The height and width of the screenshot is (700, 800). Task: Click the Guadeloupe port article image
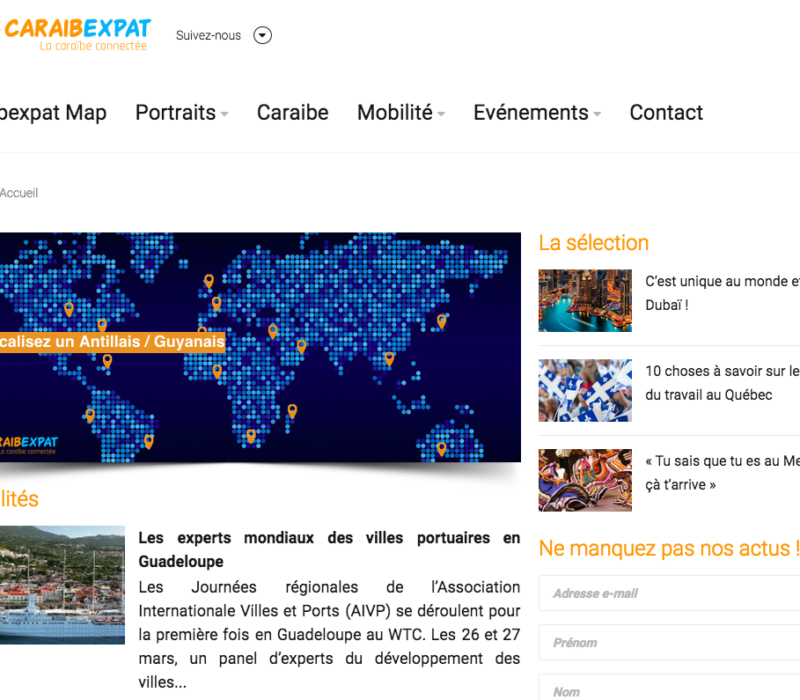62,585
